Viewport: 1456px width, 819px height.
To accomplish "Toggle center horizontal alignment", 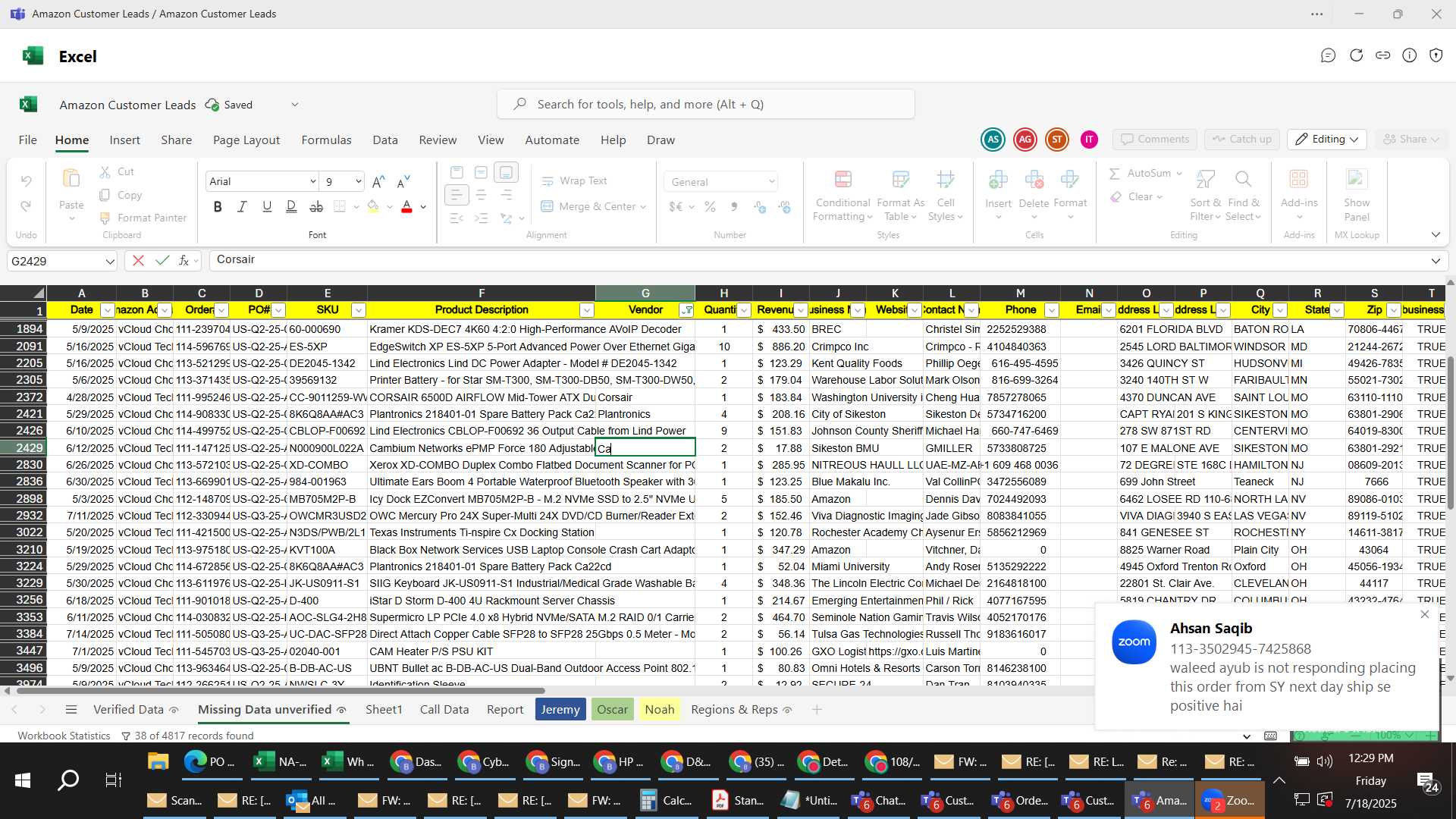I will click(x=481, y=196).
